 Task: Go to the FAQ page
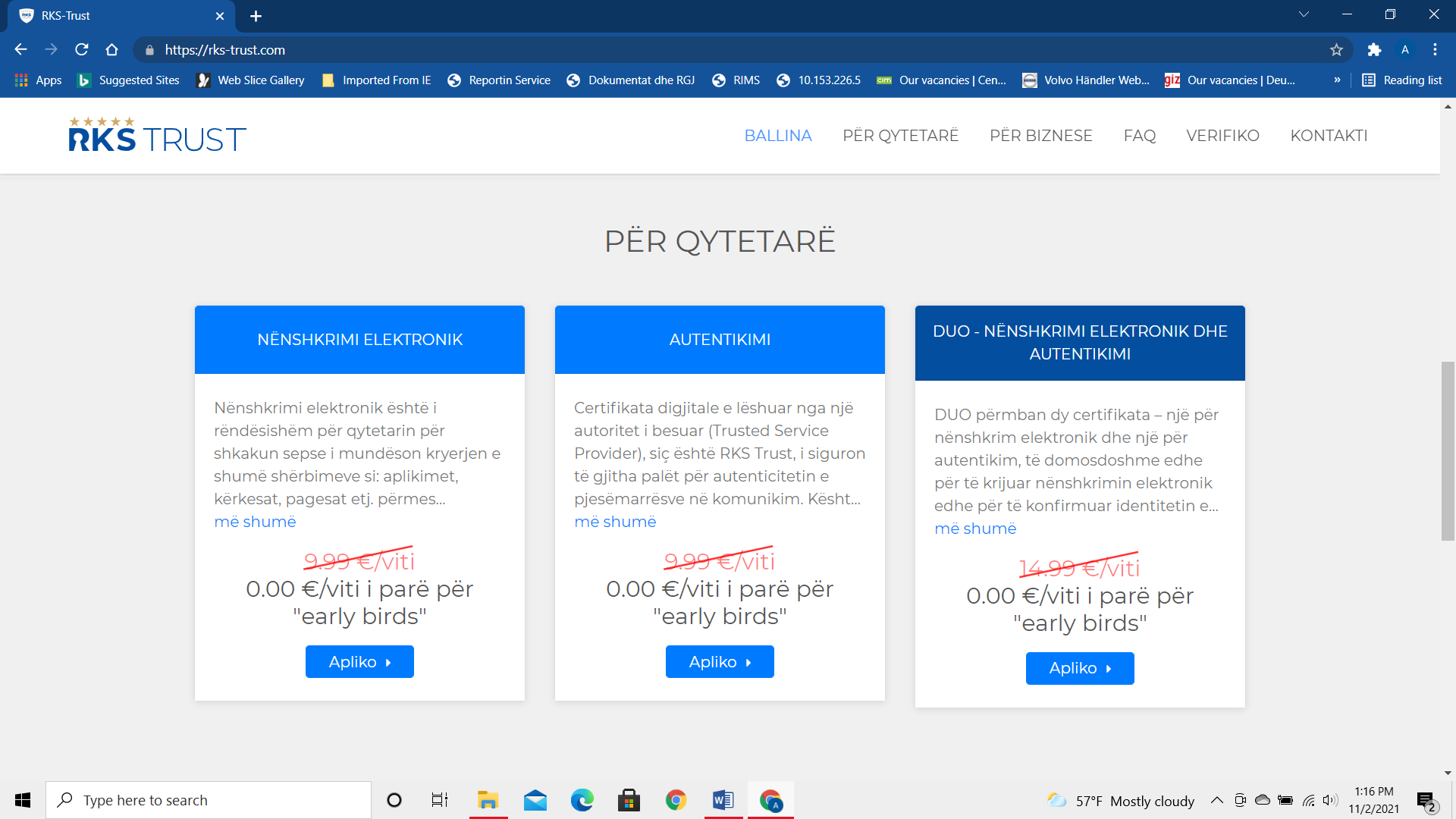(1140, 136)
